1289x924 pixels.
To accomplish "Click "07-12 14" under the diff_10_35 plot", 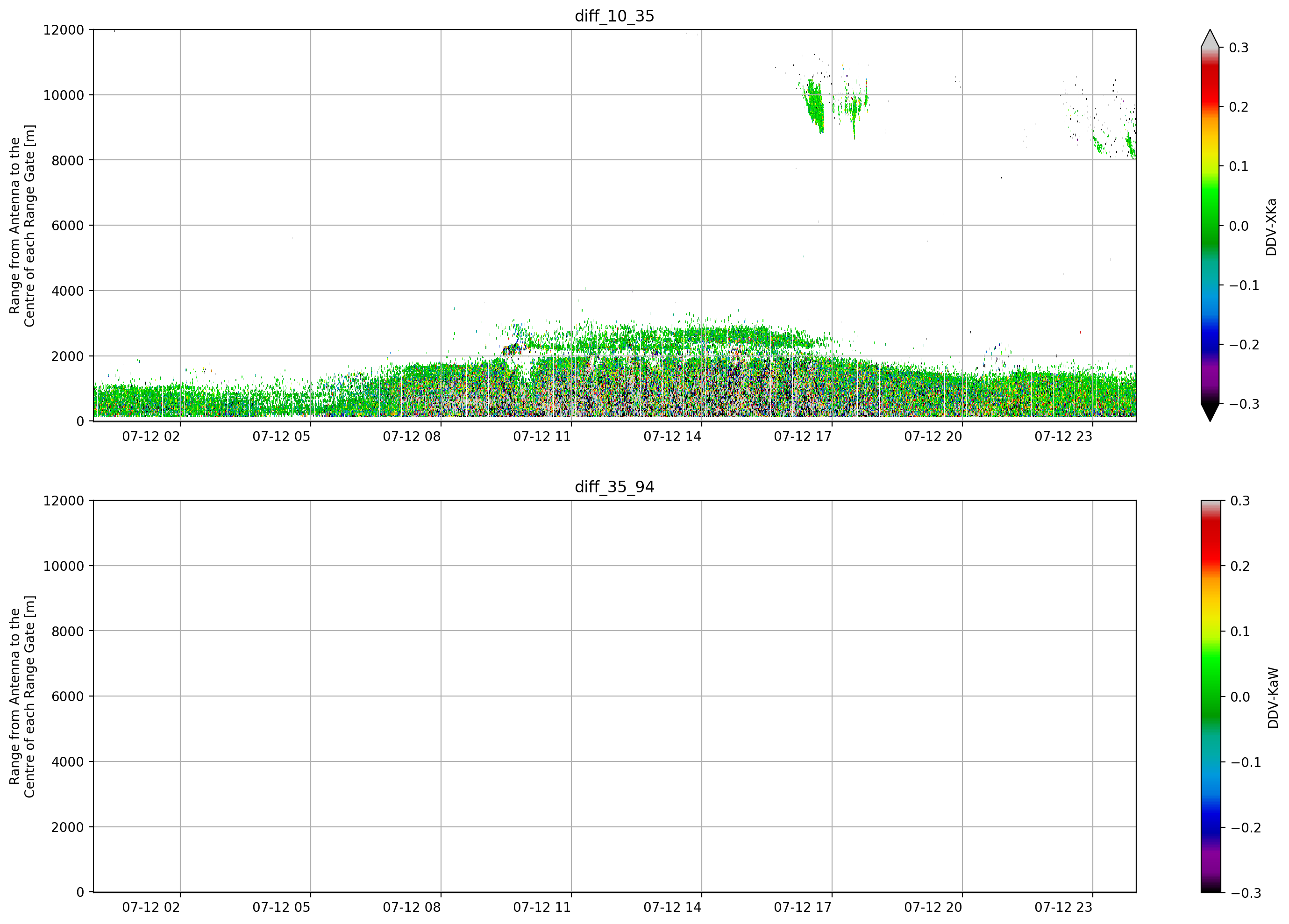I will (x=672, y=436).
